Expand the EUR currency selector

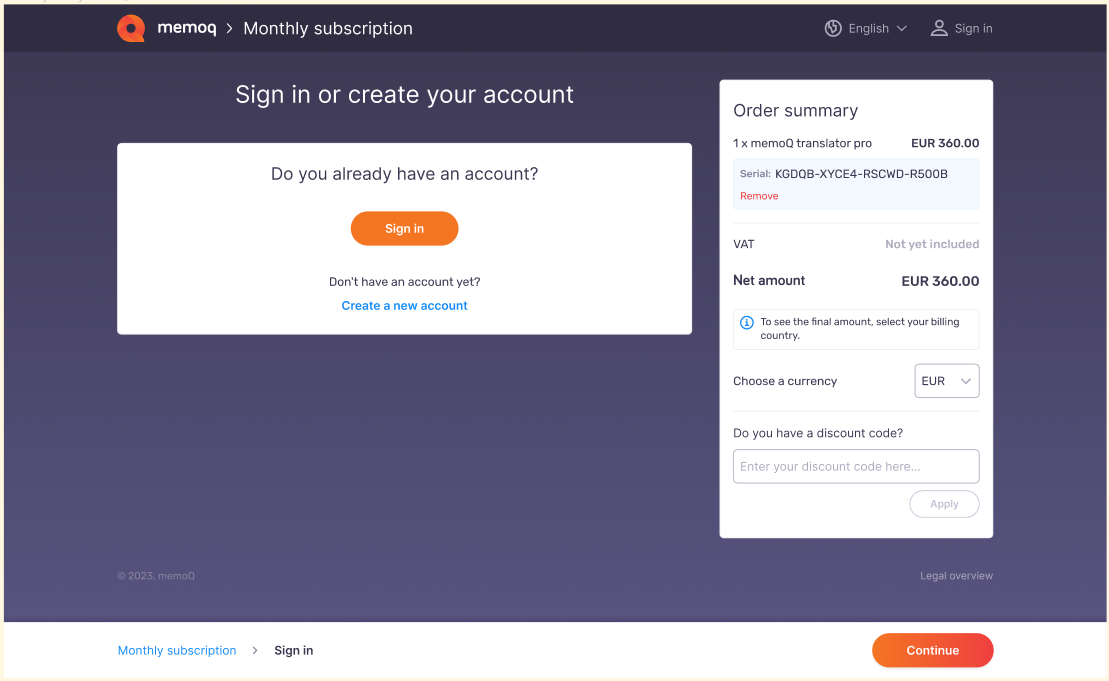point(946,380)
